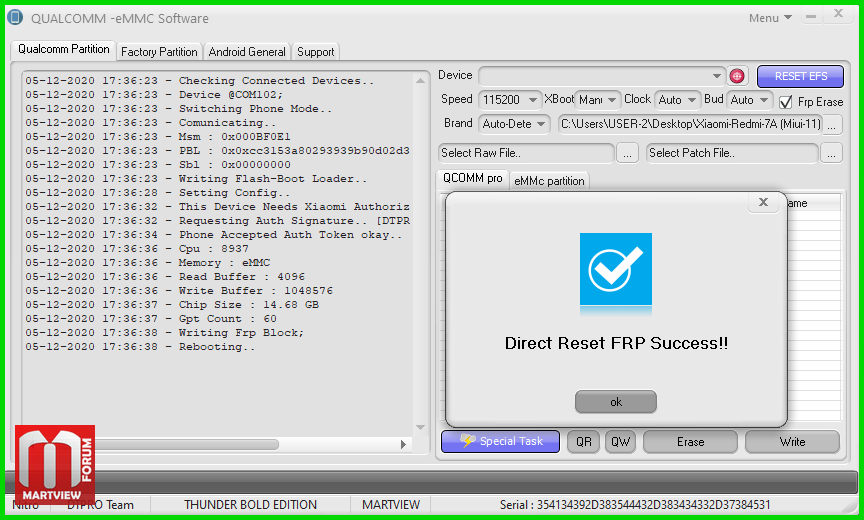The image size is (864, 520).
Task: Click the Select Raw File field
Action: pyautogui.click(x=526, y=153)
